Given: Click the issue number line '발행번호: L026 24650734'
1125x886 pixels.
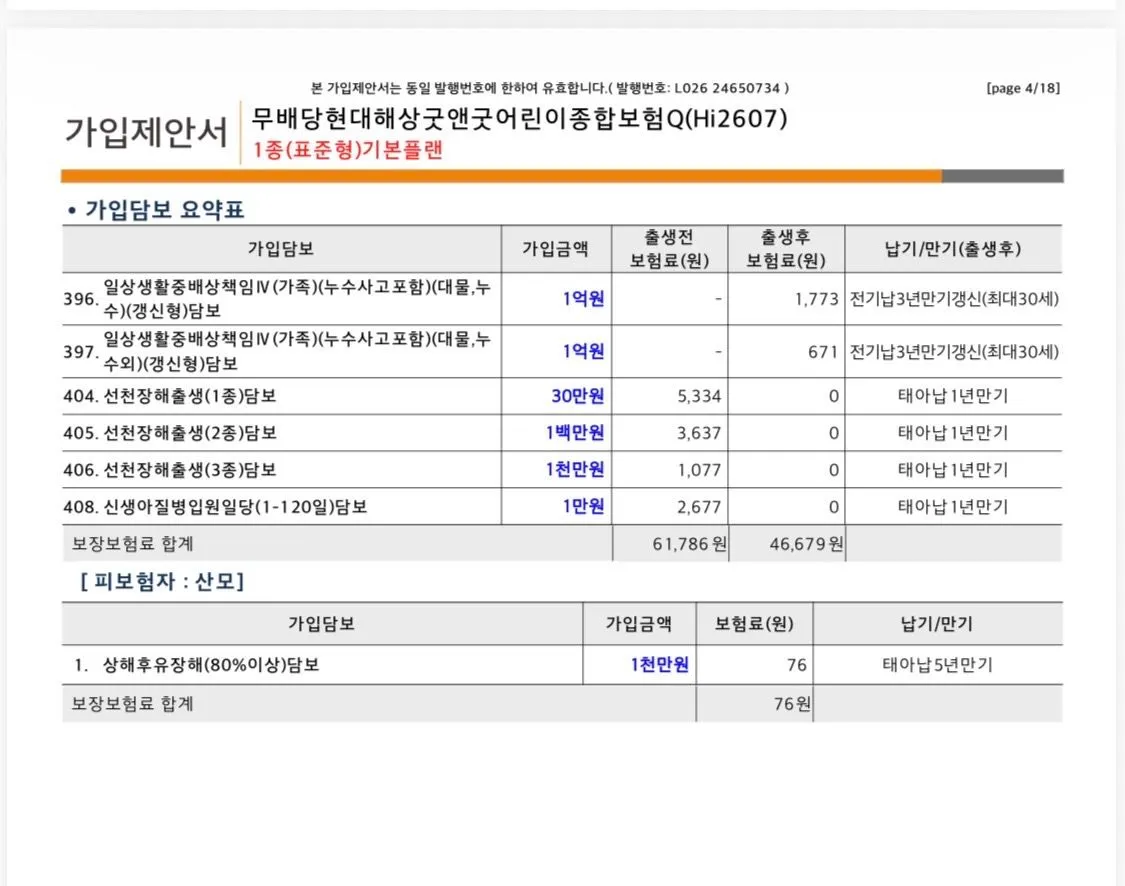Looking at the screenshot, I should point(697,88).
